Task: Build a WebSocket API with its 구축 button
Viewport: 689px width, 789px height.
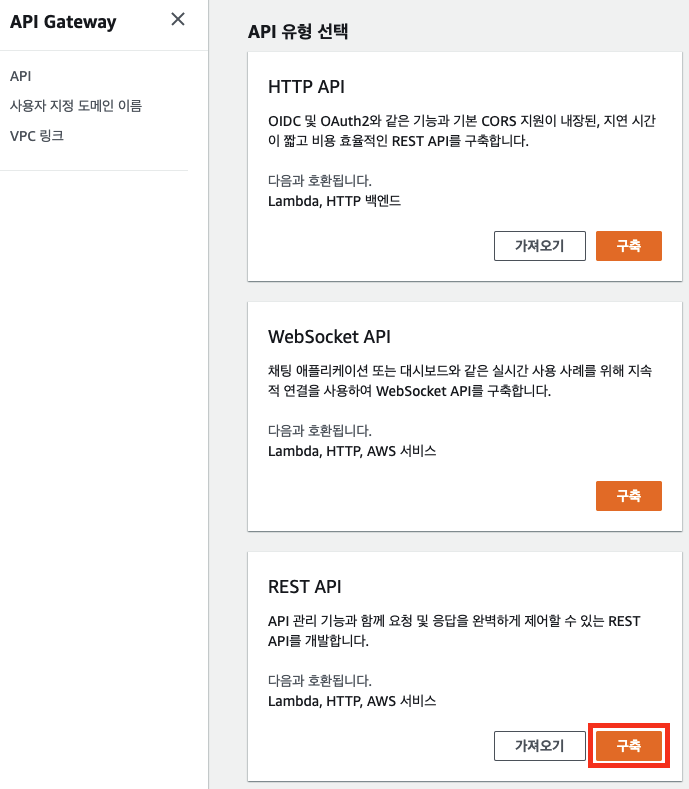Action: [x=629, y=496]
